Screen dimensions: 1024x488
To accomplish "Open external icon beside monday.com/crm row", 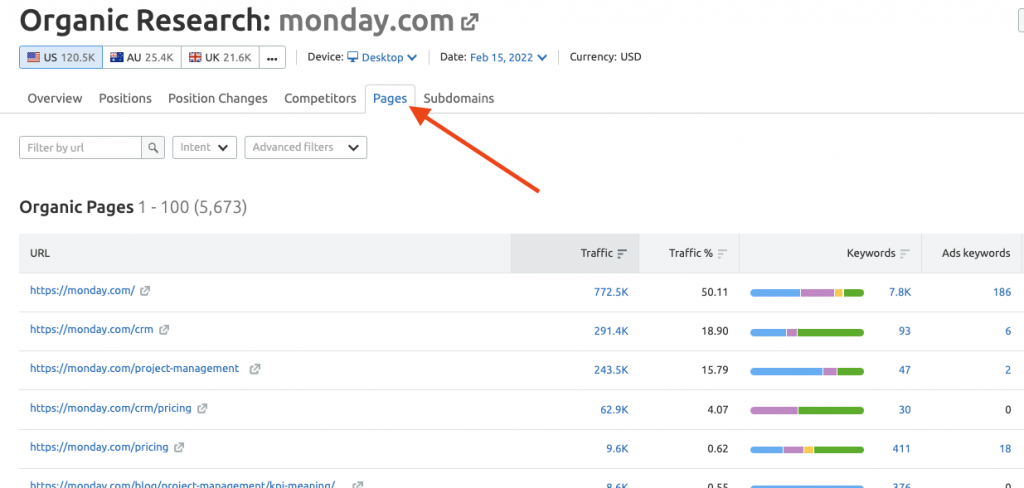I will pos(164,331).
